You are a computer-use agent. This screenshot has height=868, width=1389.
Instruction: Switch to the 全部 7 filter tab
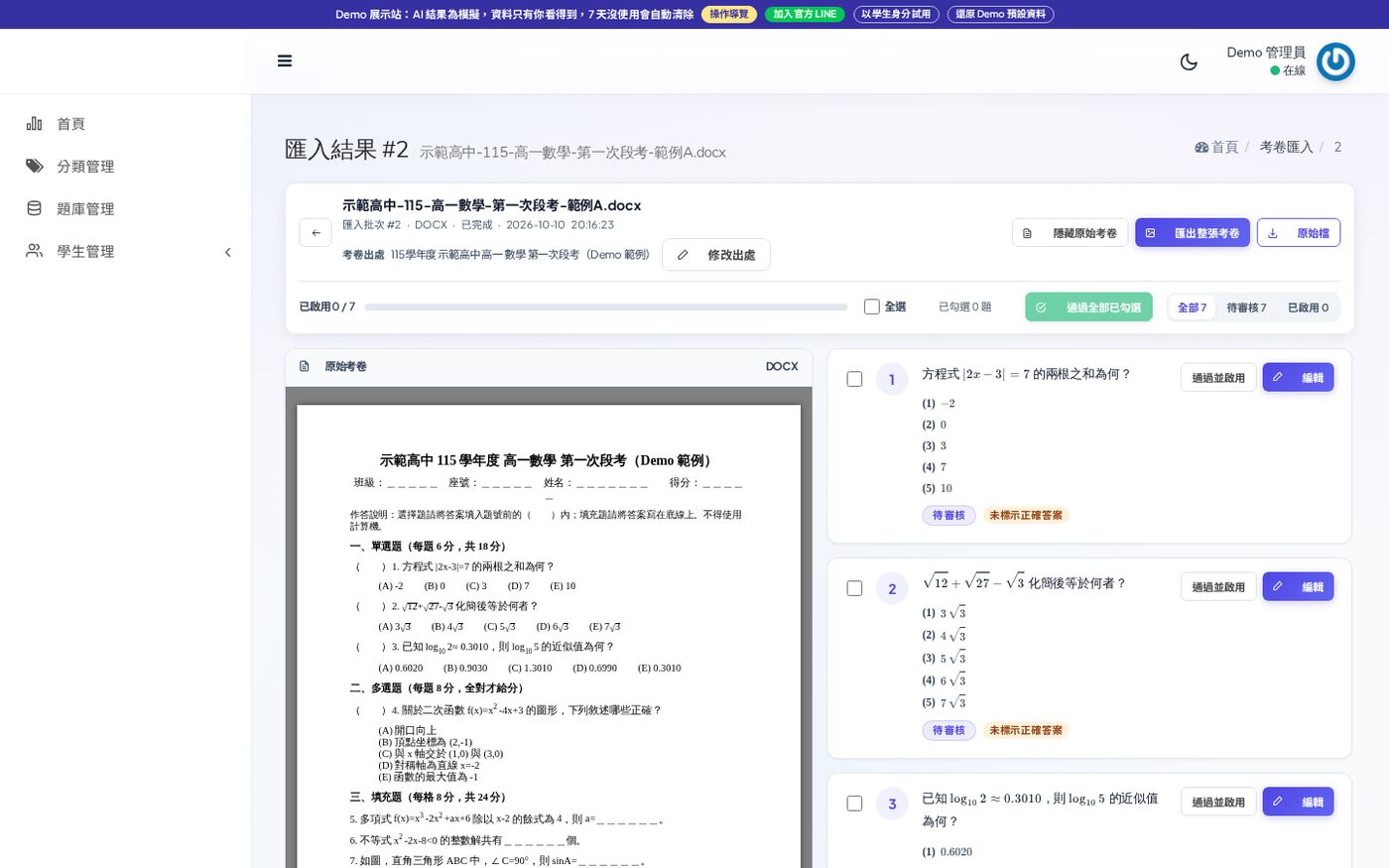(x=1193, y=308)
